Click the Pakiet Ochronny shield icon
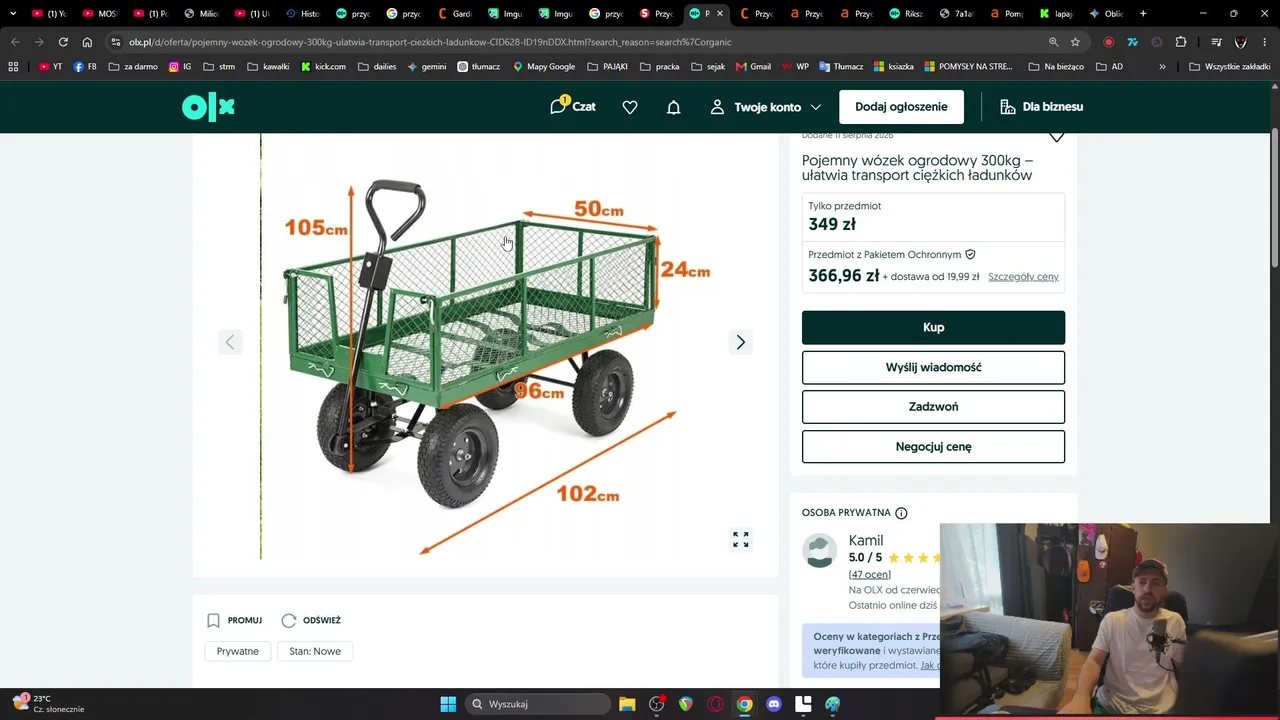Screen dimensions: 1280x720 [970, 255]
